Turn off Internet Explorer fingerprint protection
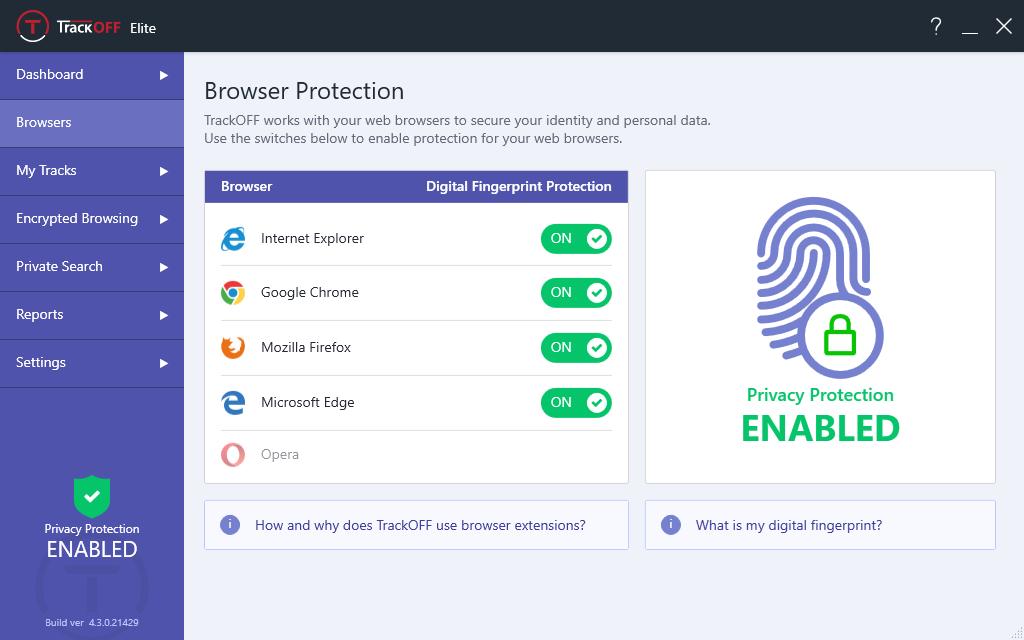This screenshot has height=640, width=1024. [576, 239]
